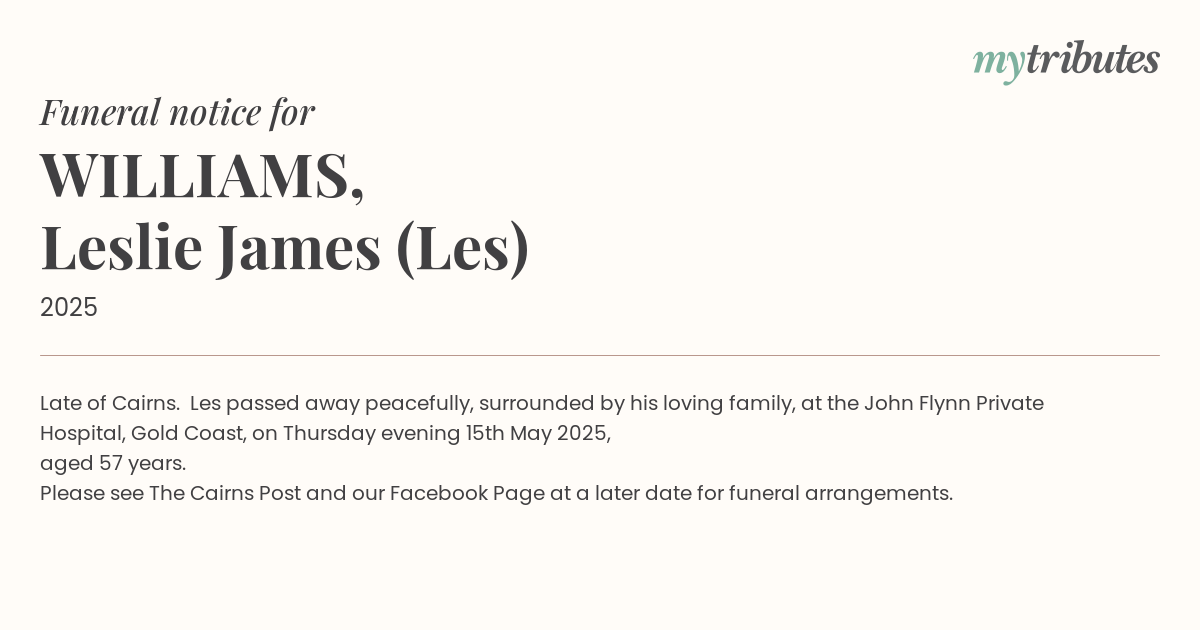Click the date "15th May 2025"

click(x=537, y=434)
